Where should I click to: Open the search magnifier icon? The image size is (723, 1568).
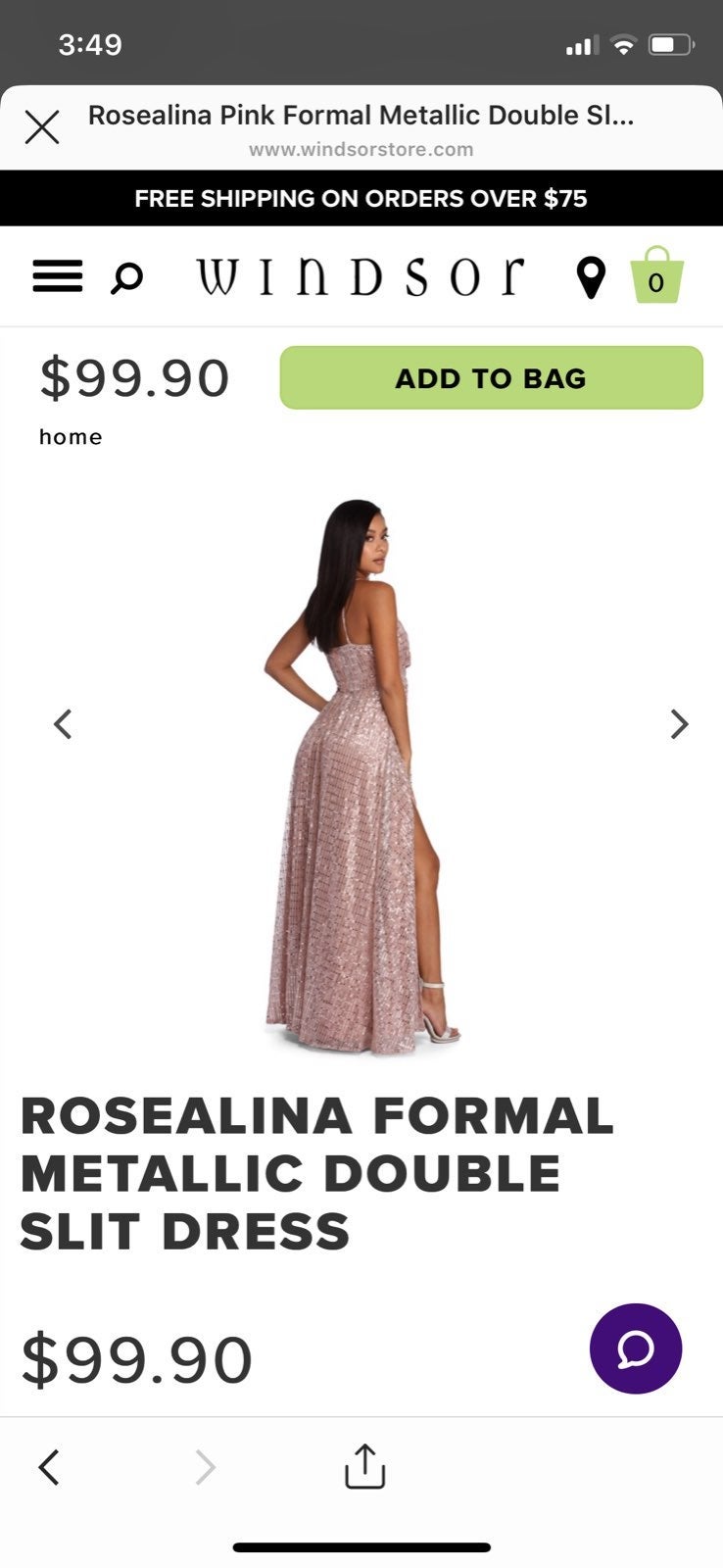(126, 278)
